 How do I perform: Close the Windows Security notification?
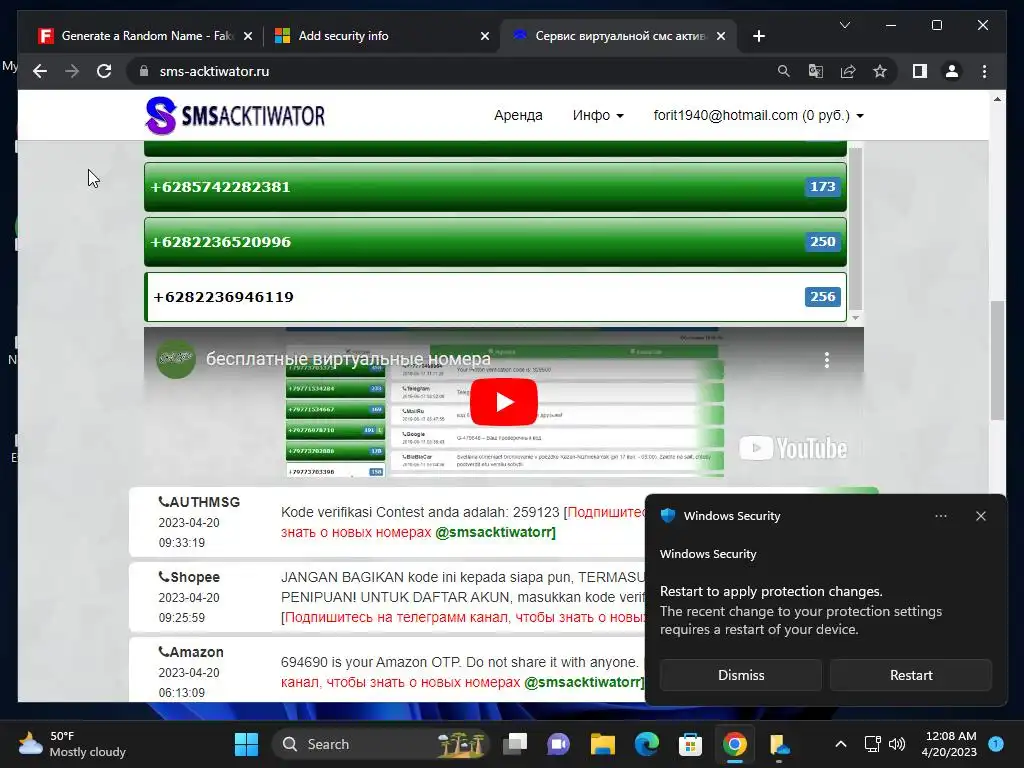click(x=980, y=516)
